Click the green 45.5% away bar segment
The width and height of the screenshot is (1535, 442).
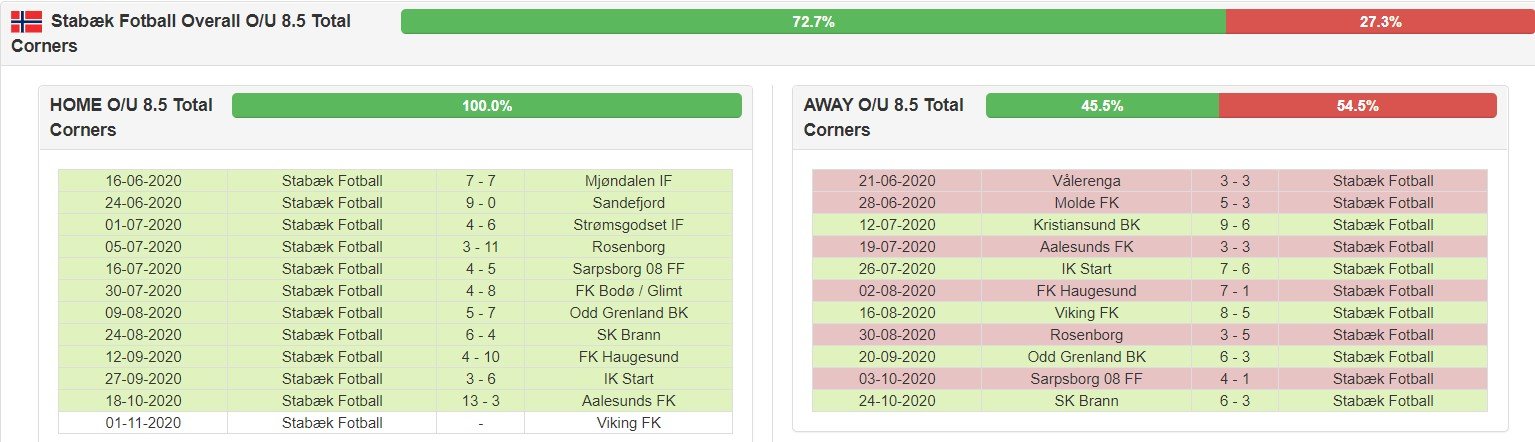[1102, 105]
